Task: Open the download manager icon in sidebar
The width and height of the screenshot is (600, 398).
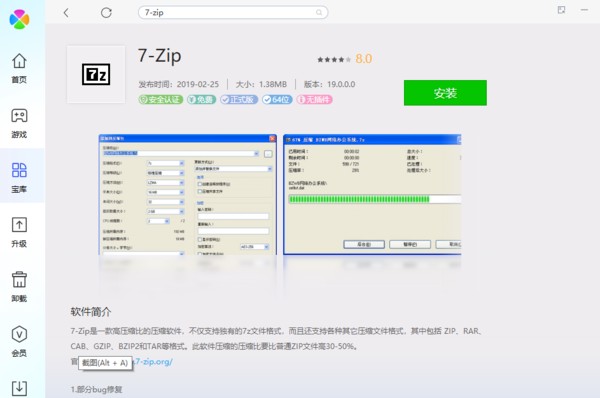Action: click(19, 388)
